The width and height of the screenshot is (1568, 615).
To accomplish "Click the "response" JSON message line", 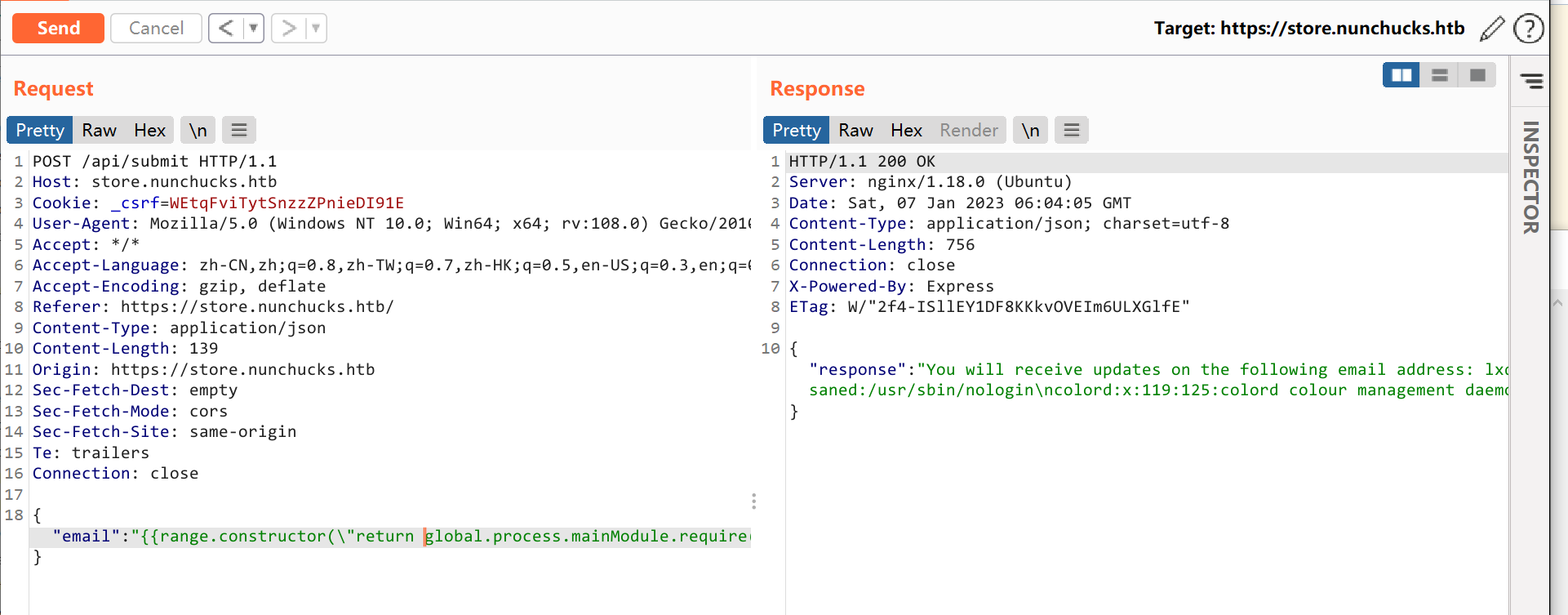I will [1158, 369].
